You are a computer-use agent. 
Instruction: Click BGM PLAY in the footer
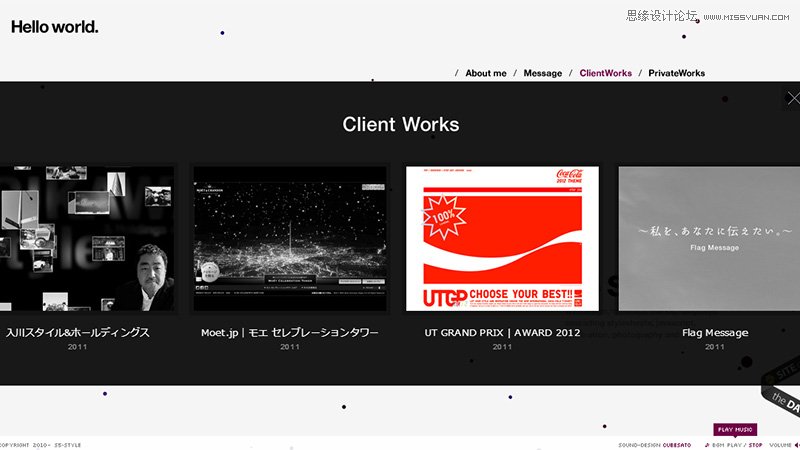(727, 445)
